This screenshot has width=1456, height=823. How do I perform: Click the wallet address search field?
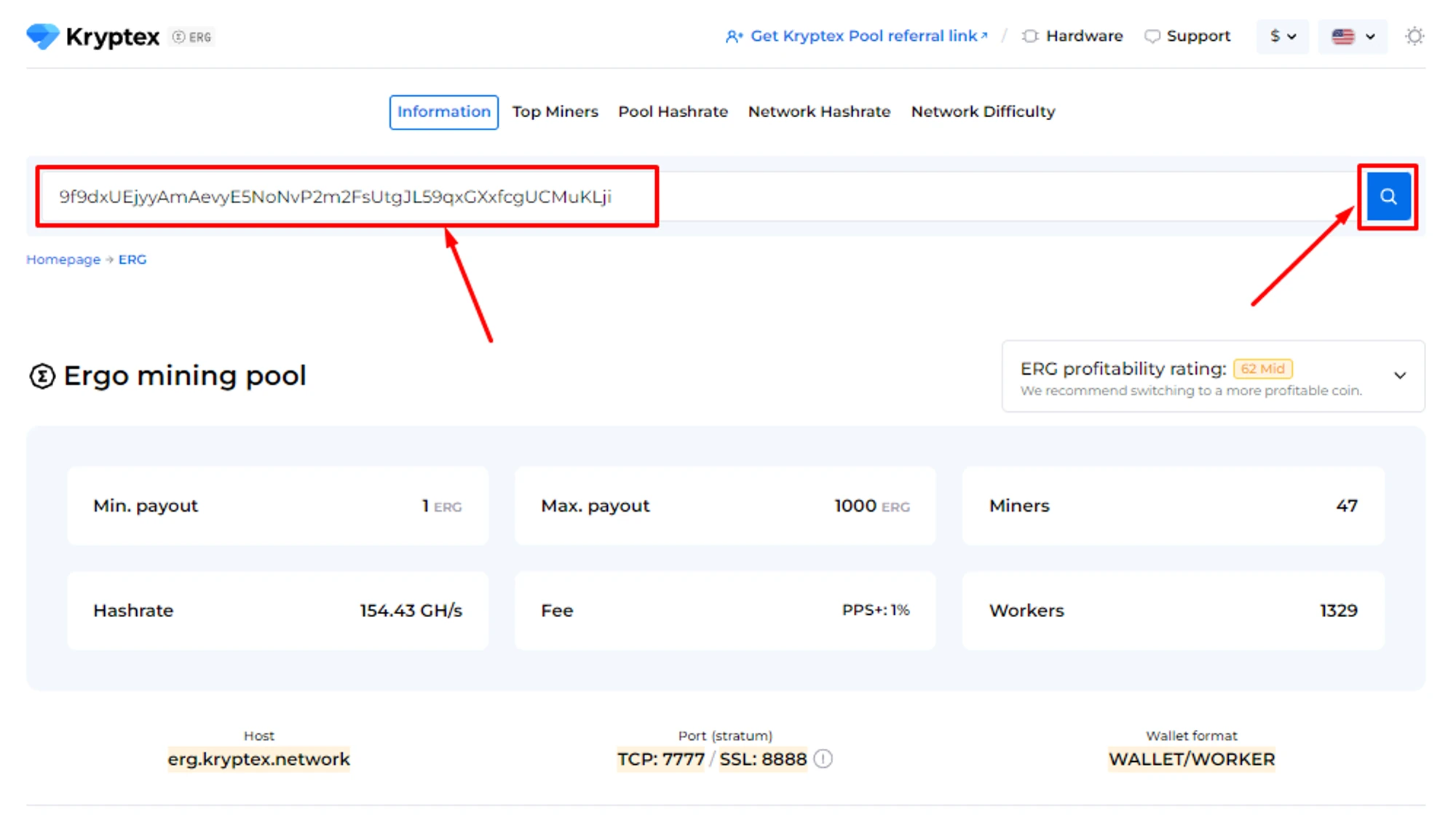(x=335, y=196)
